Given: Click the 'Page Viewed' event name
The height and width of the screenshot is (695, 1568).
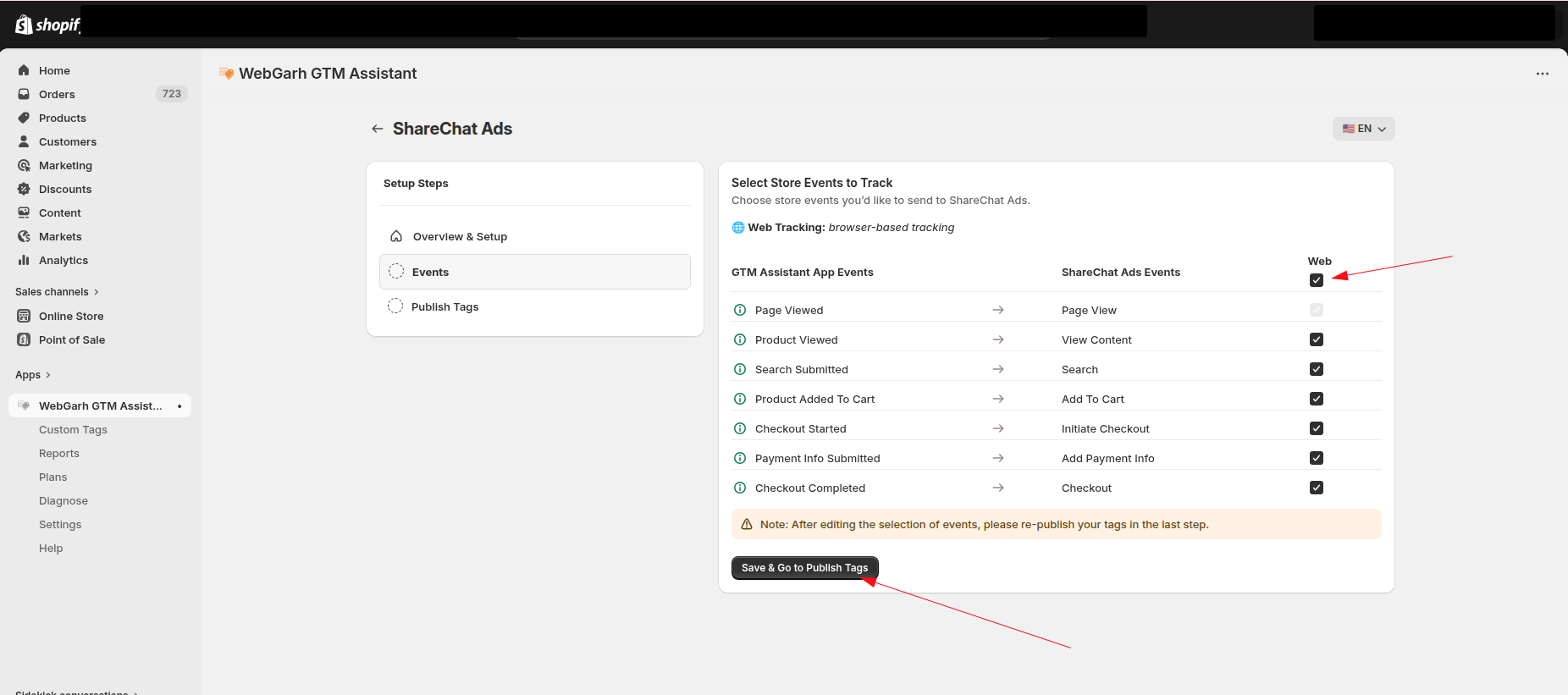Looking at the screenshot, I should 789,311.
